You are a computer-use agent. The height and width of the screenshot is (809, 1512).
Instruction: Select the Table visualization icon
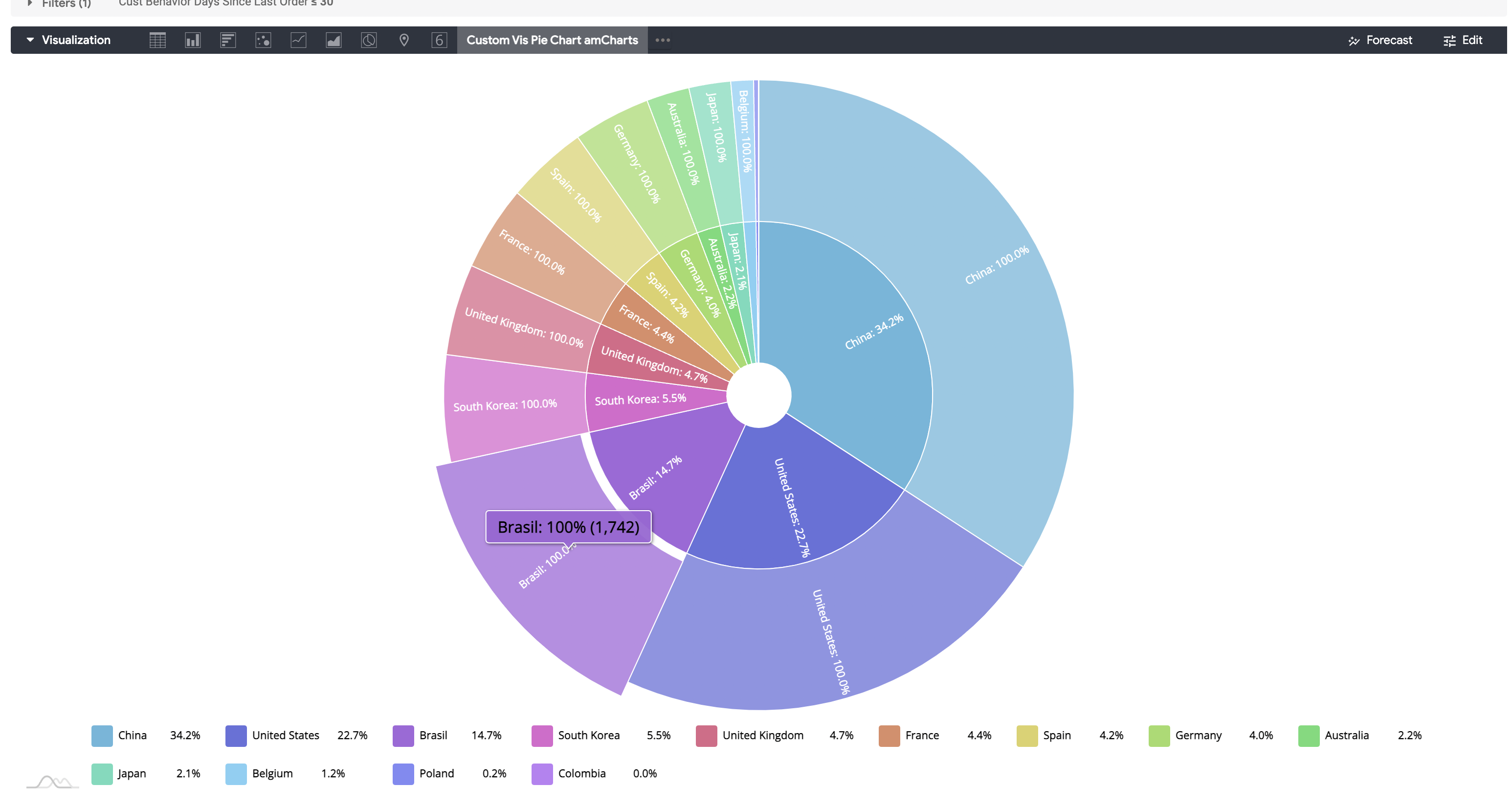[x=156, y=40]
